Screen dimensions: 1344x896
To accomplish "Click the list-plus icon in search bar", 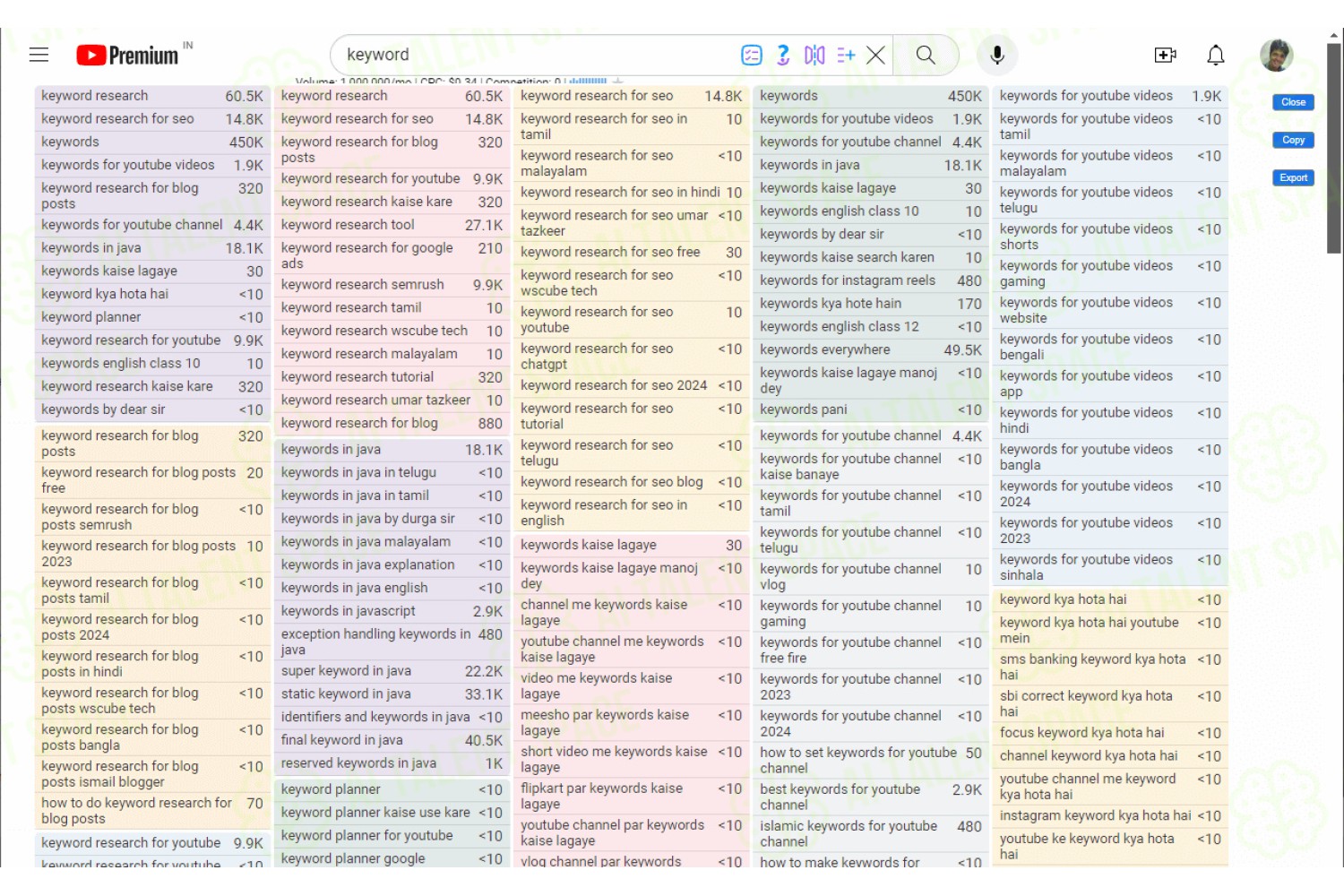I will (x=846, y=56).
